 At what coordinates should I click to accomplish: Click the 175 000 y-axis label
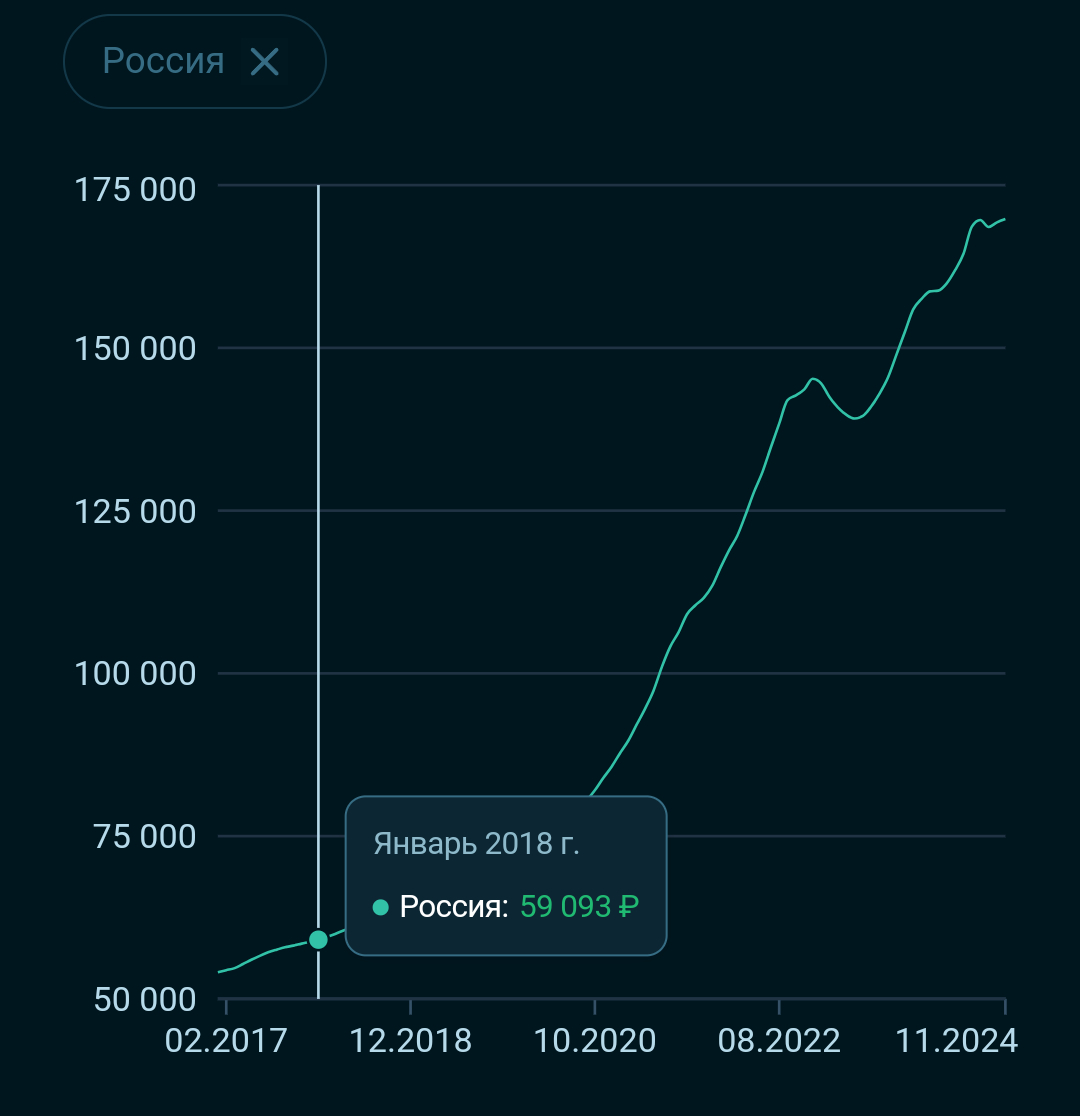(135, 188)
